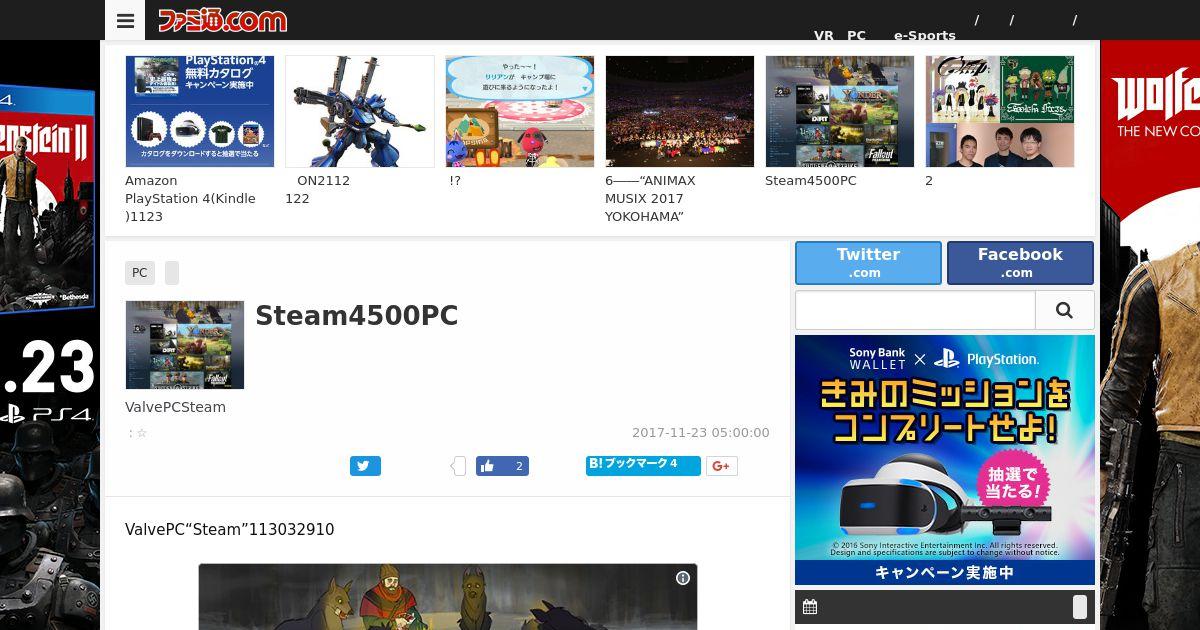The width and height of the screenshot is (1200, 630).
Task: Open the e-Sports navigation link
Action: (925, 35)
